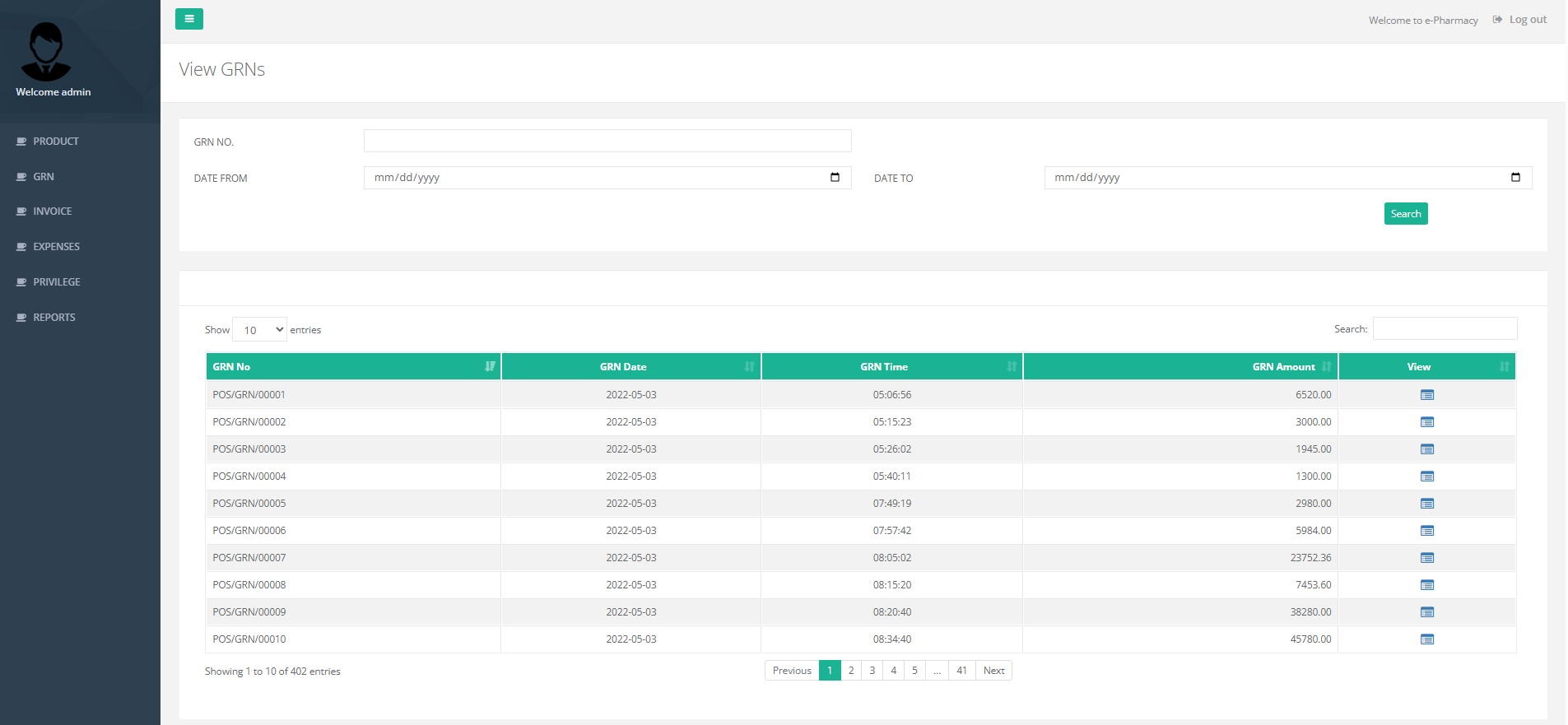Open view details for POS/GRN/00004
Screen dimensions: 1568x725
(x=1426, y=476)
